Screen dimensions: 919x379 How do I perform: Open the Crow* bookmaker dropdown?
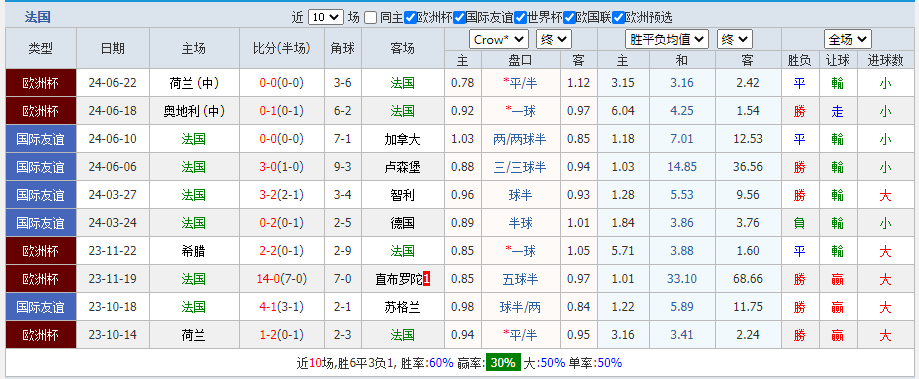click(x=499, y=40)
